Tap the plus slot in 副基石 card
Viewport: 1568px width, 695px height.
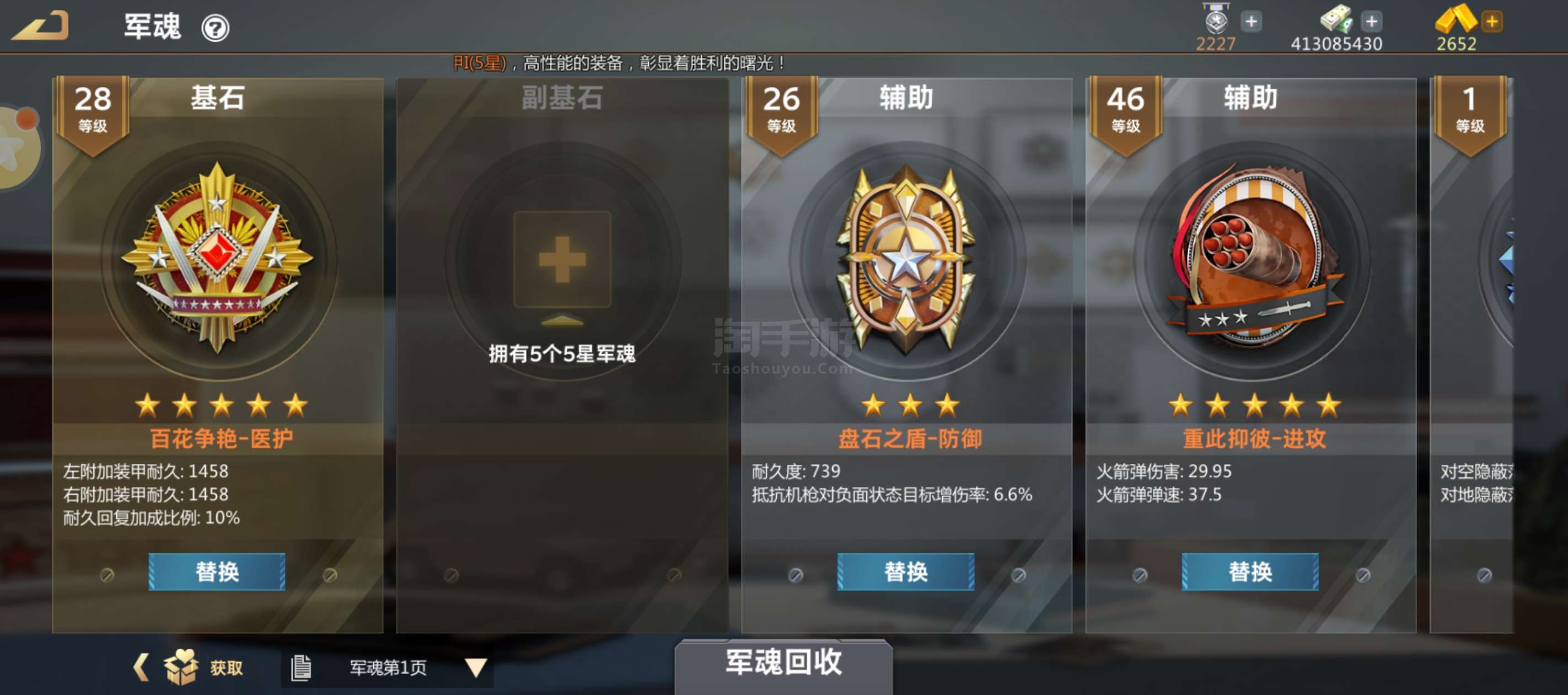(562, 259)
